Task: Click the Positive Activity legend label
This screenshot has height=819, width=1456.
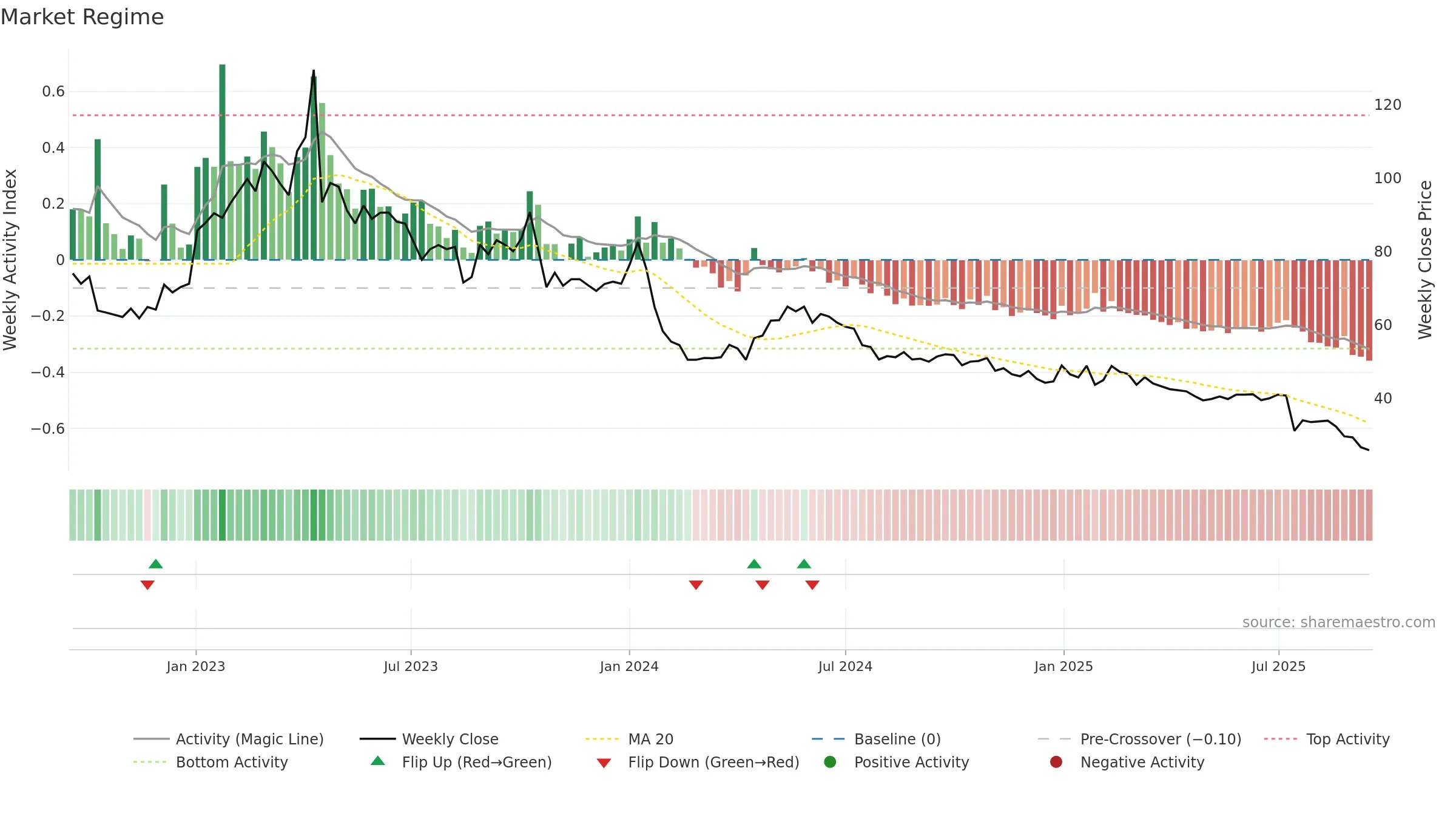Action: (x=911, y=762)
